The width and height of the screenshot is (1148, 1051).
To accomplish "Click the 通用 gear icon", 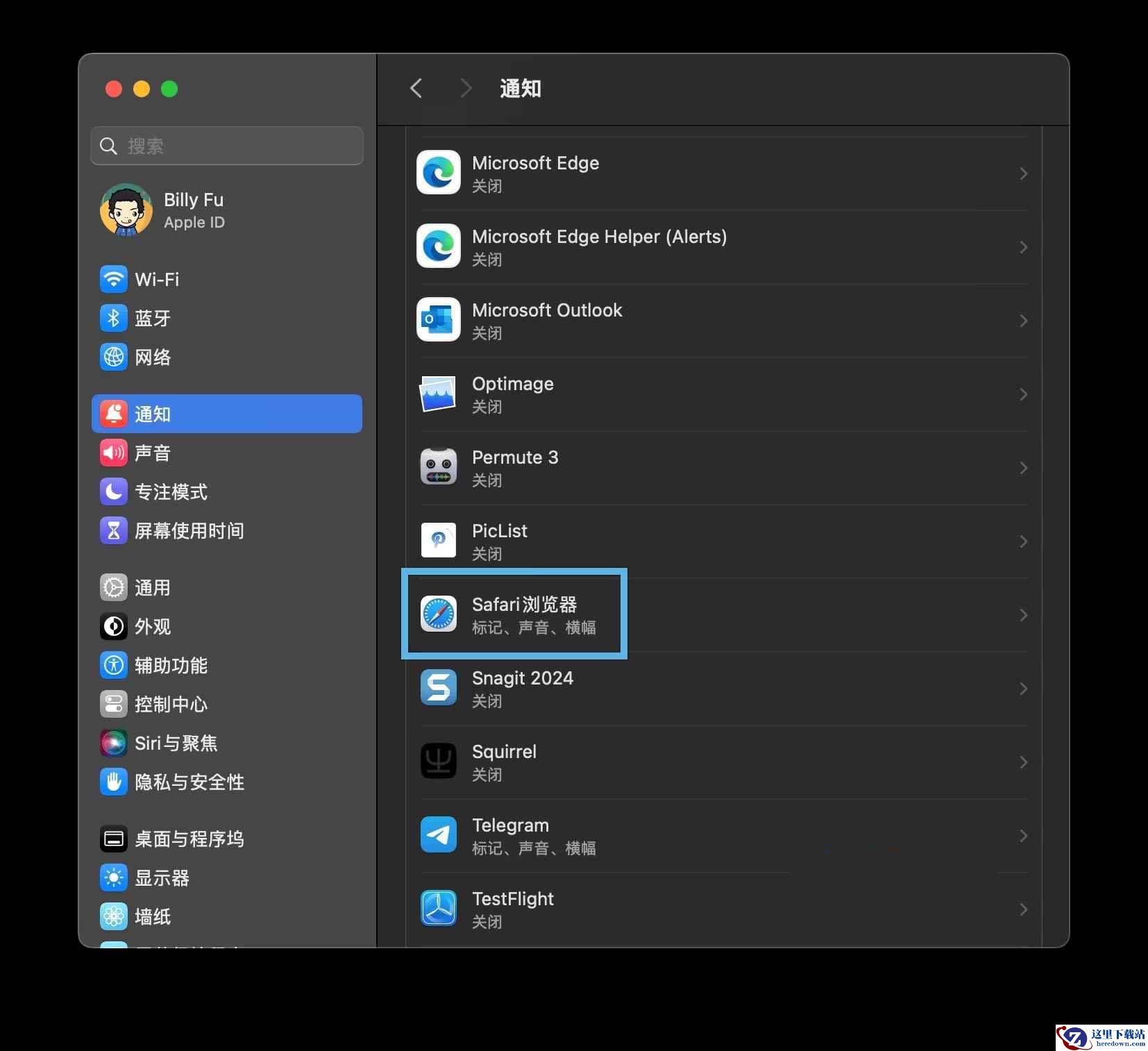I will 114,588.
